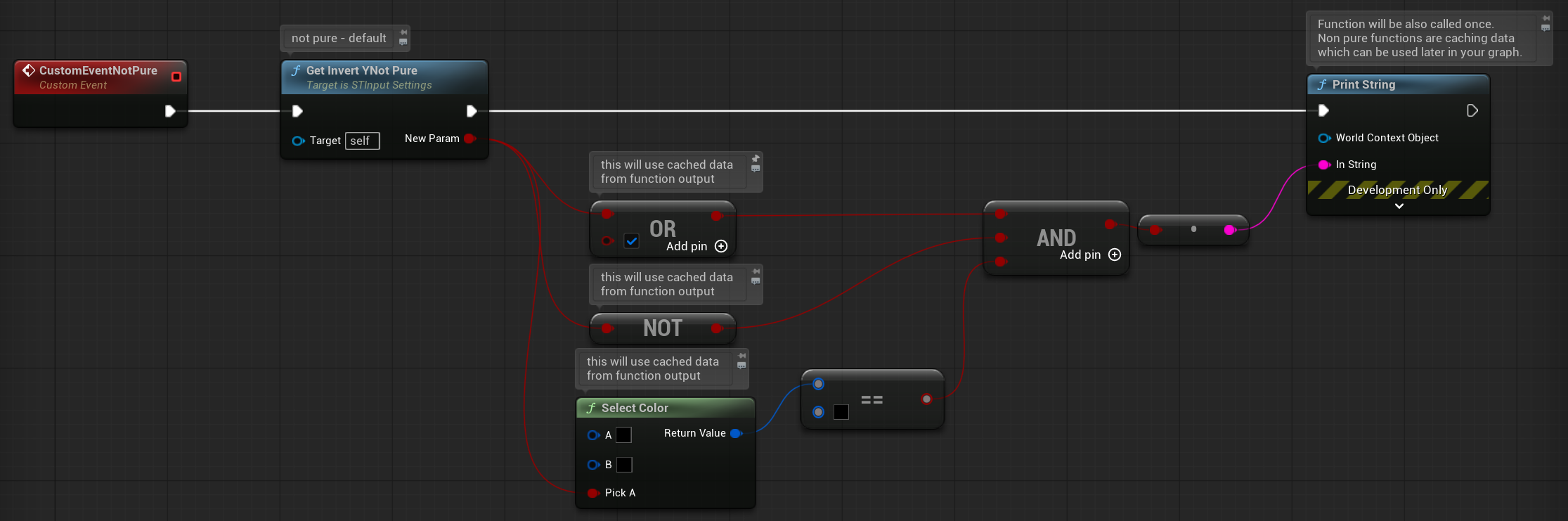Expand Print String advanced options chevron
The height and width of the screenshot is (521, 1568).
click(1399, 206)
